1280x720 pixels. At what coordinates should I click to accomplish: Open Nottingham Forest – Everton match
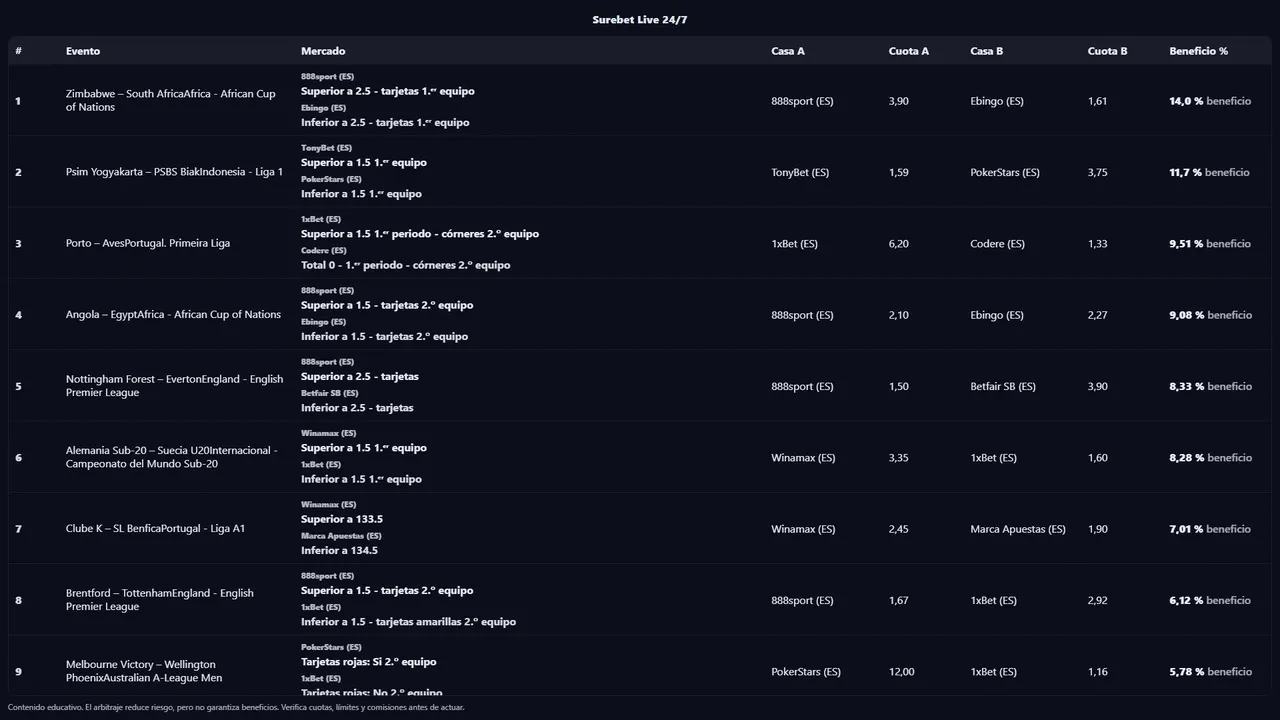click(x=174, y=386)
